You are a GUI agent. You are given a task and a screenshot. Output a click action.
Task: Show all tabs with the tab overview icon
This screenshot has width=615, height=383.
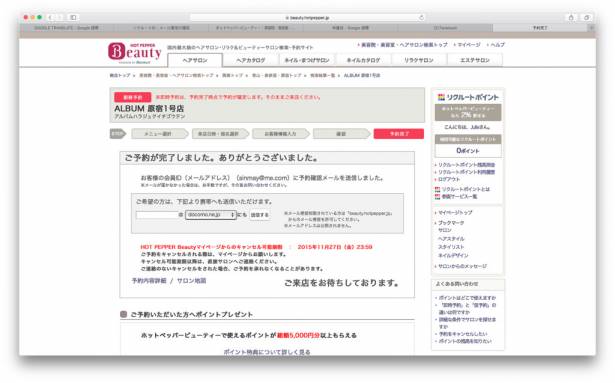tap(587, 17)
